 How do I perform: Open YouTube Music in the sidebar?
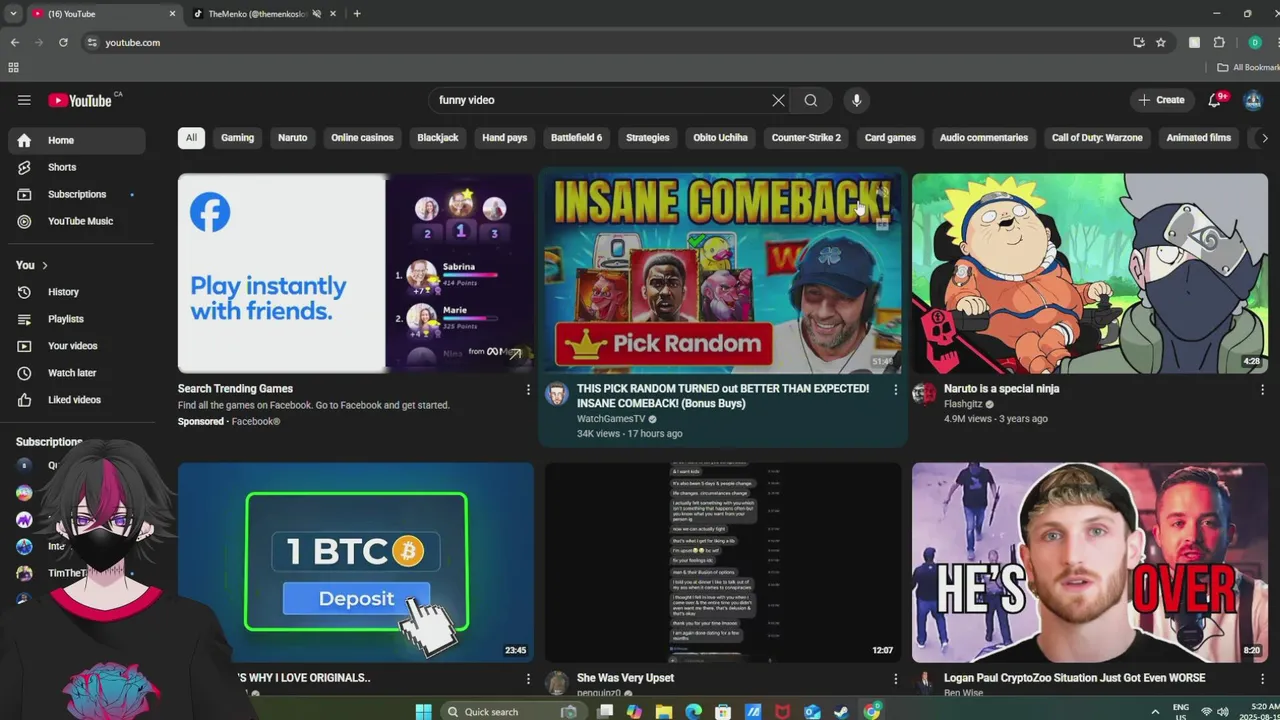77,221
